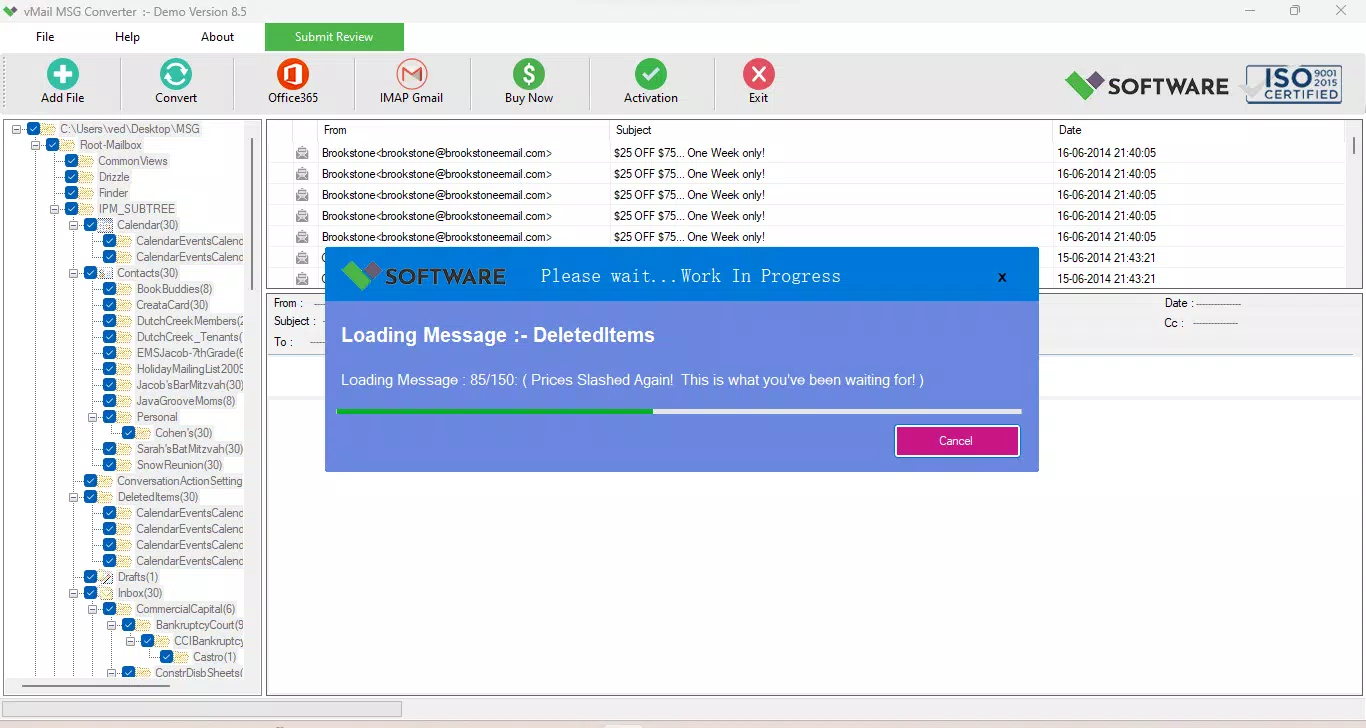Uncheck the Finder folder checkbox
1366x728 pixels.
[x=72, y=193]
